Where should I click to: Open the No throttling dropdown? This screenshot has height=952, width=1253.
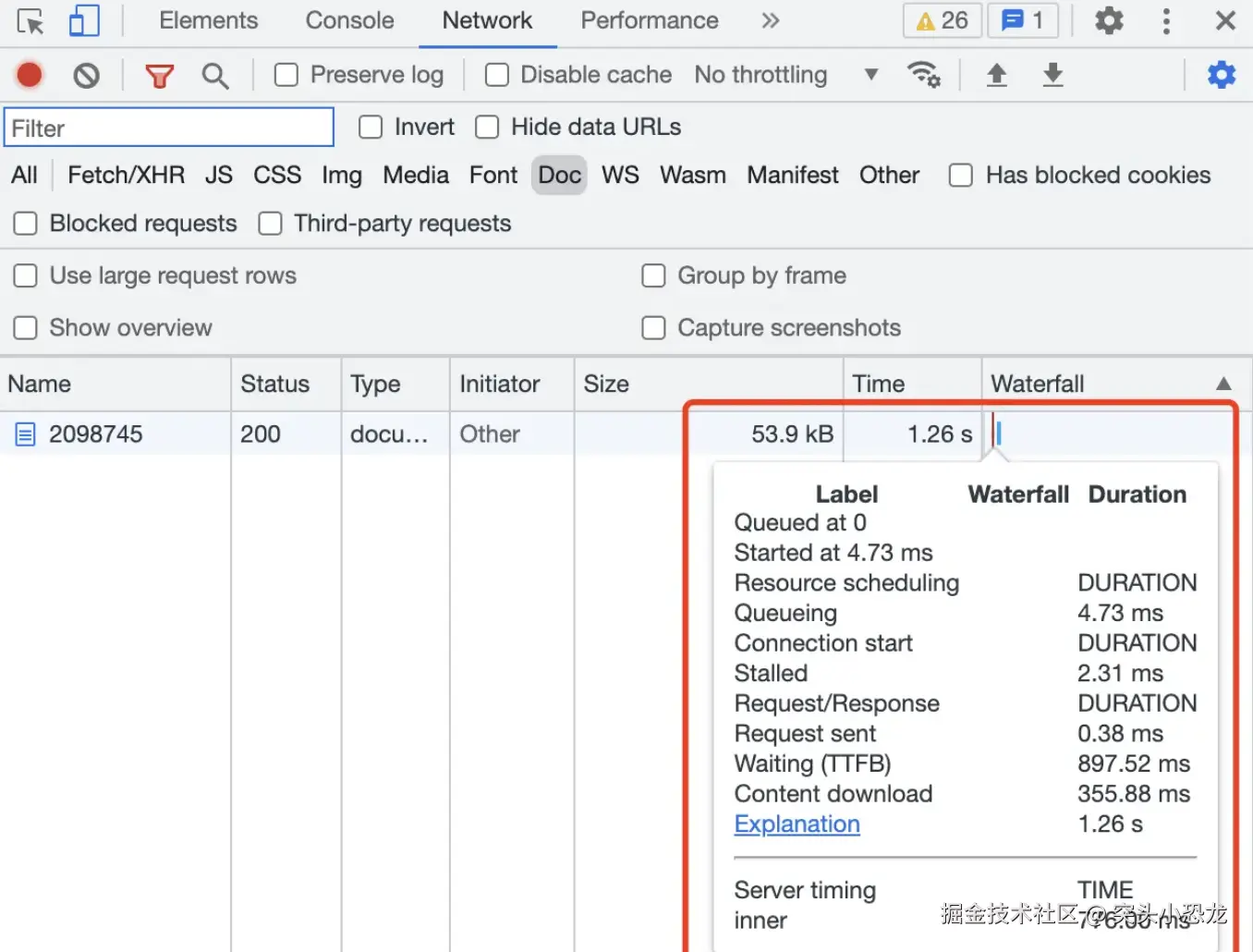pyautogui.click(x=786, y=75)
